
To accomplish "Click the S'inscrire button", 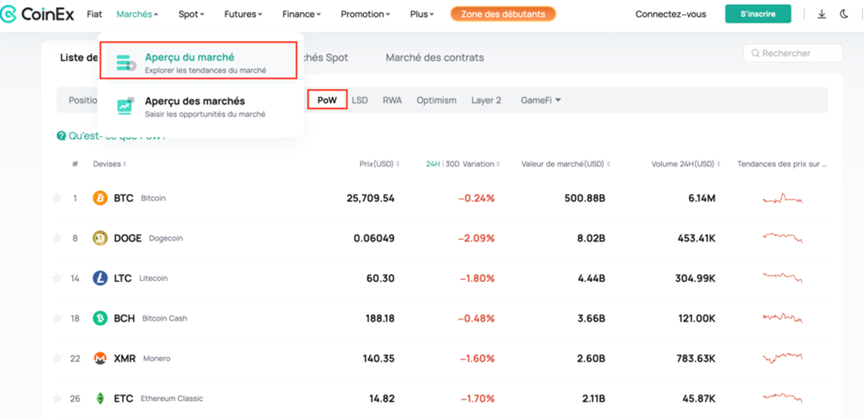I will point(758,14).
